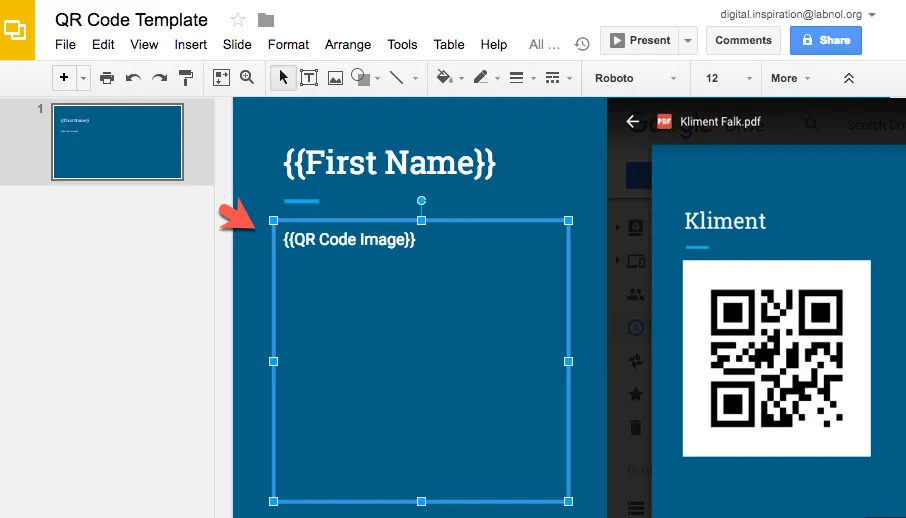Click the {{First Name}} title text
Viewport: 906px width, 518px height.
click(x=389, y=162)
